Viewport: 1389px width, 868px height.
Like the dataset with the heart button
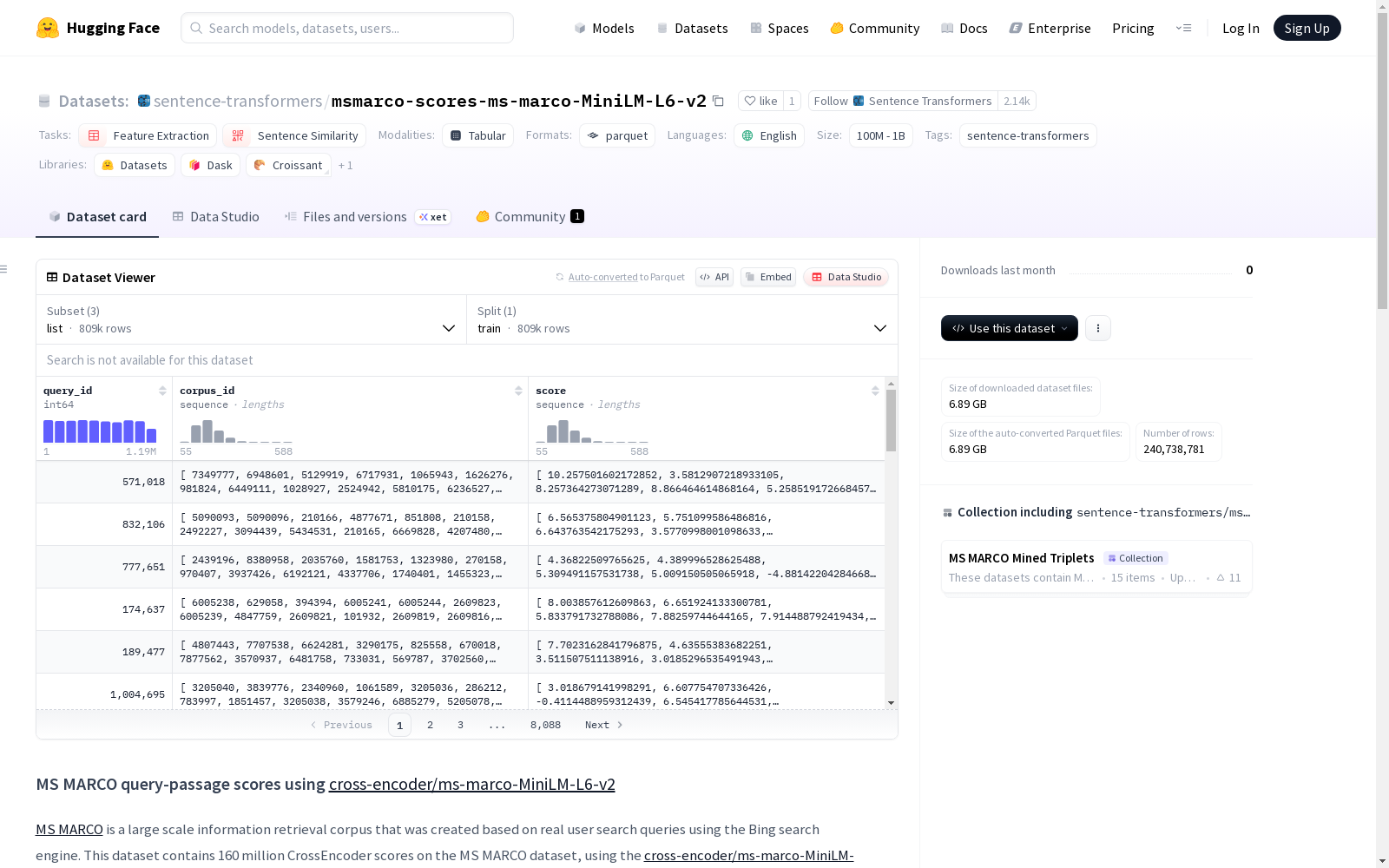(760, 101)
